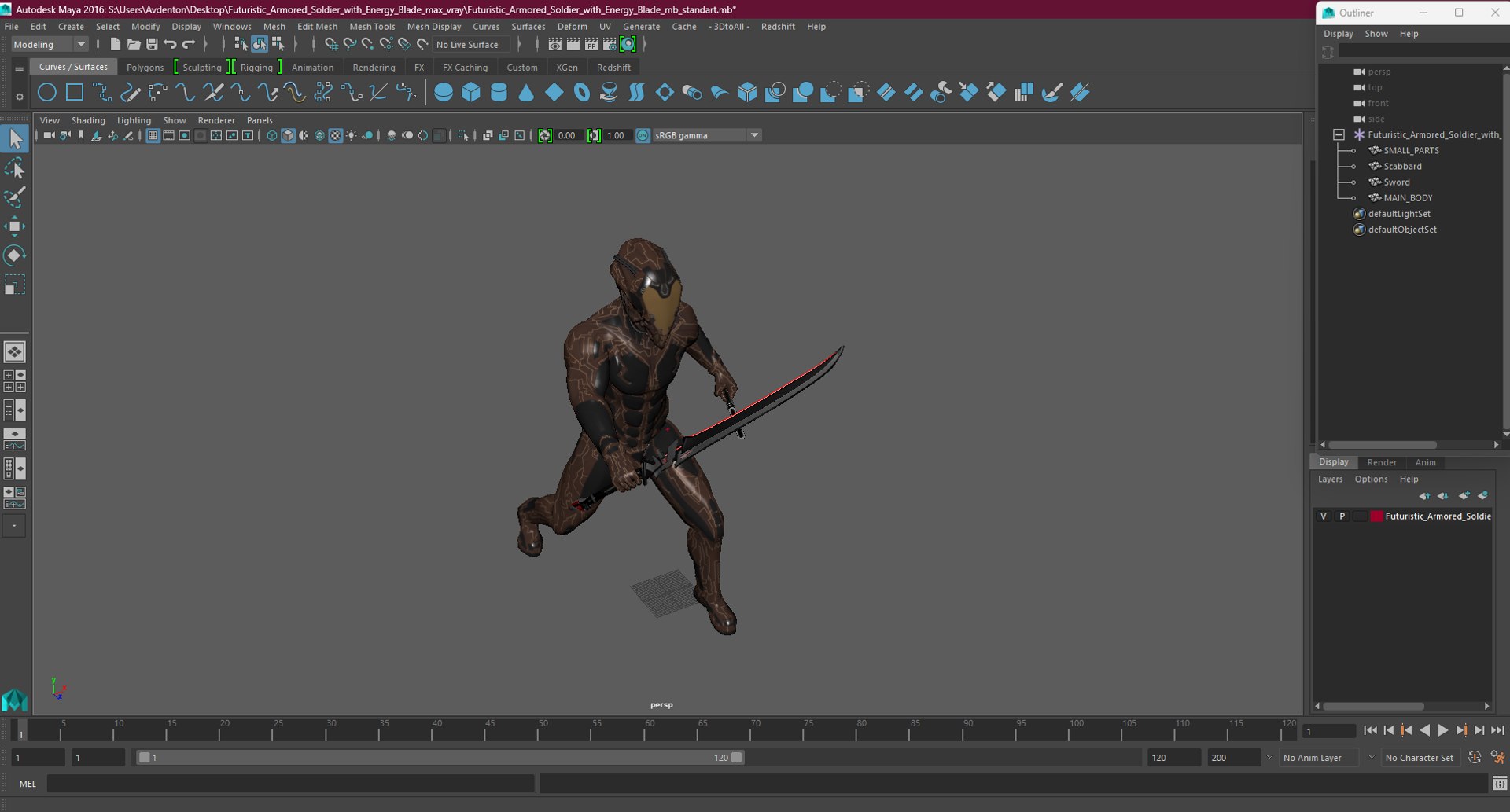Create a NURBS cube from shelf

coord(471,93)
